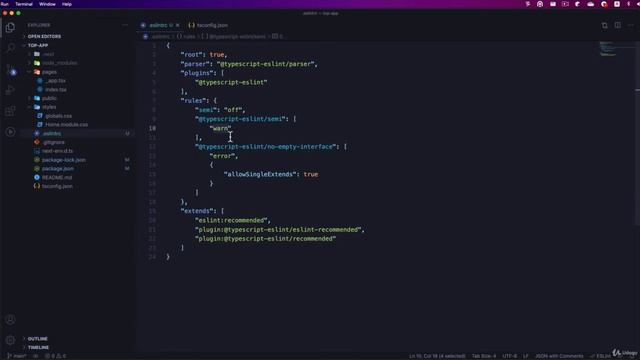Image resolution: width=640 pixels, height=360 pixels.
Task: Click the split editor icon
Action: pyautogui.click(x=618, y=25)
